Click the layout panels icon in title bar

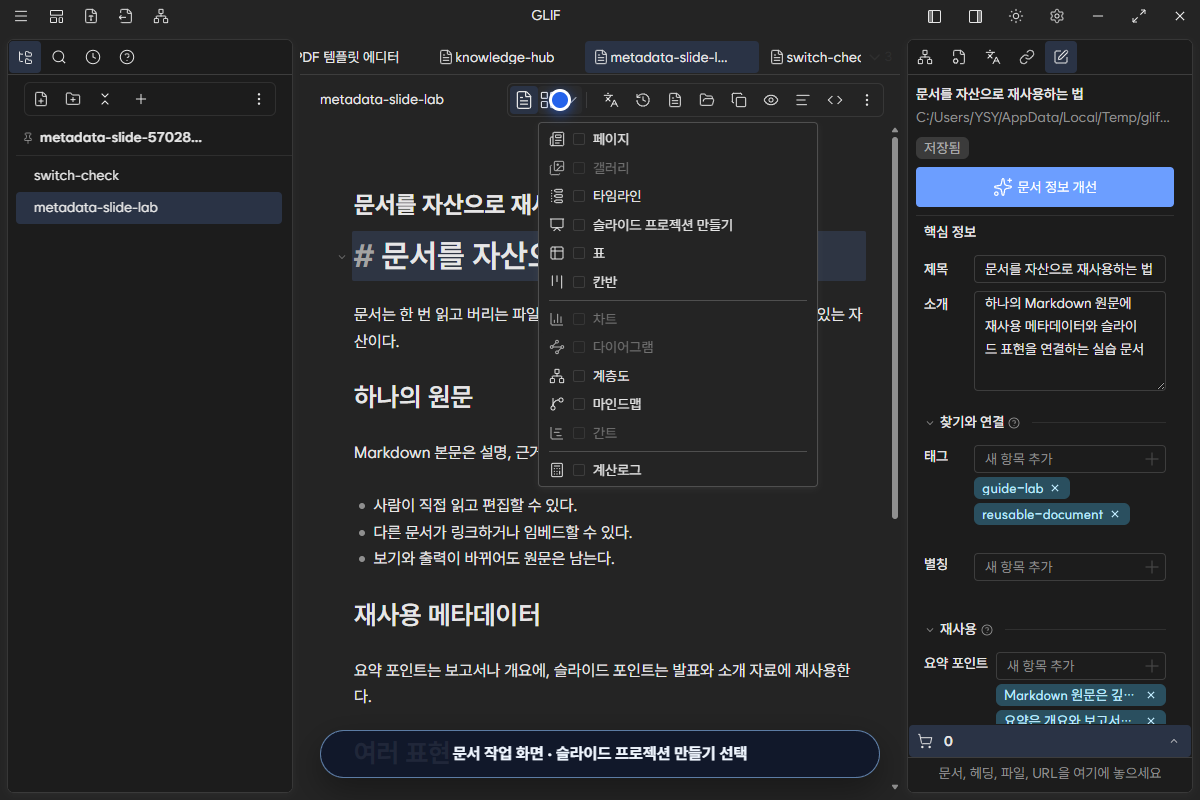coord(56,16)
